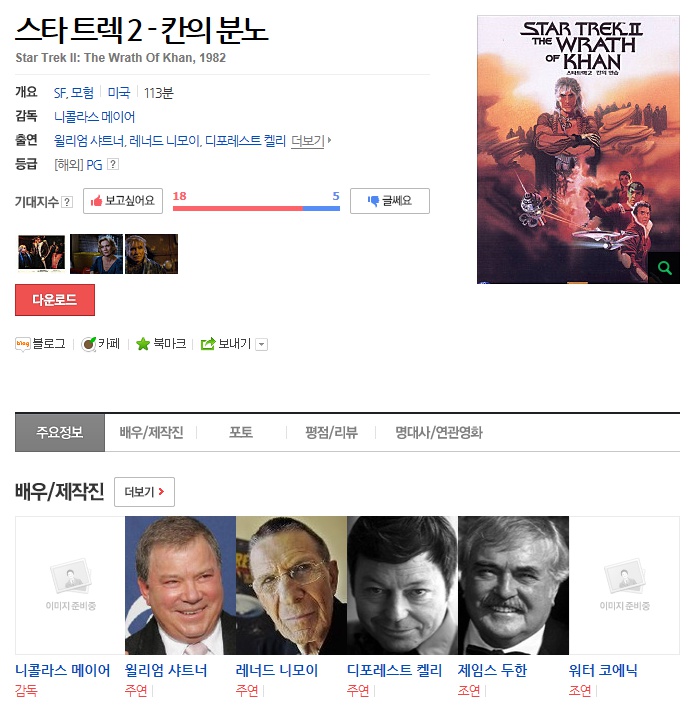Click the magnifier icon on the poster

point(663,268)
